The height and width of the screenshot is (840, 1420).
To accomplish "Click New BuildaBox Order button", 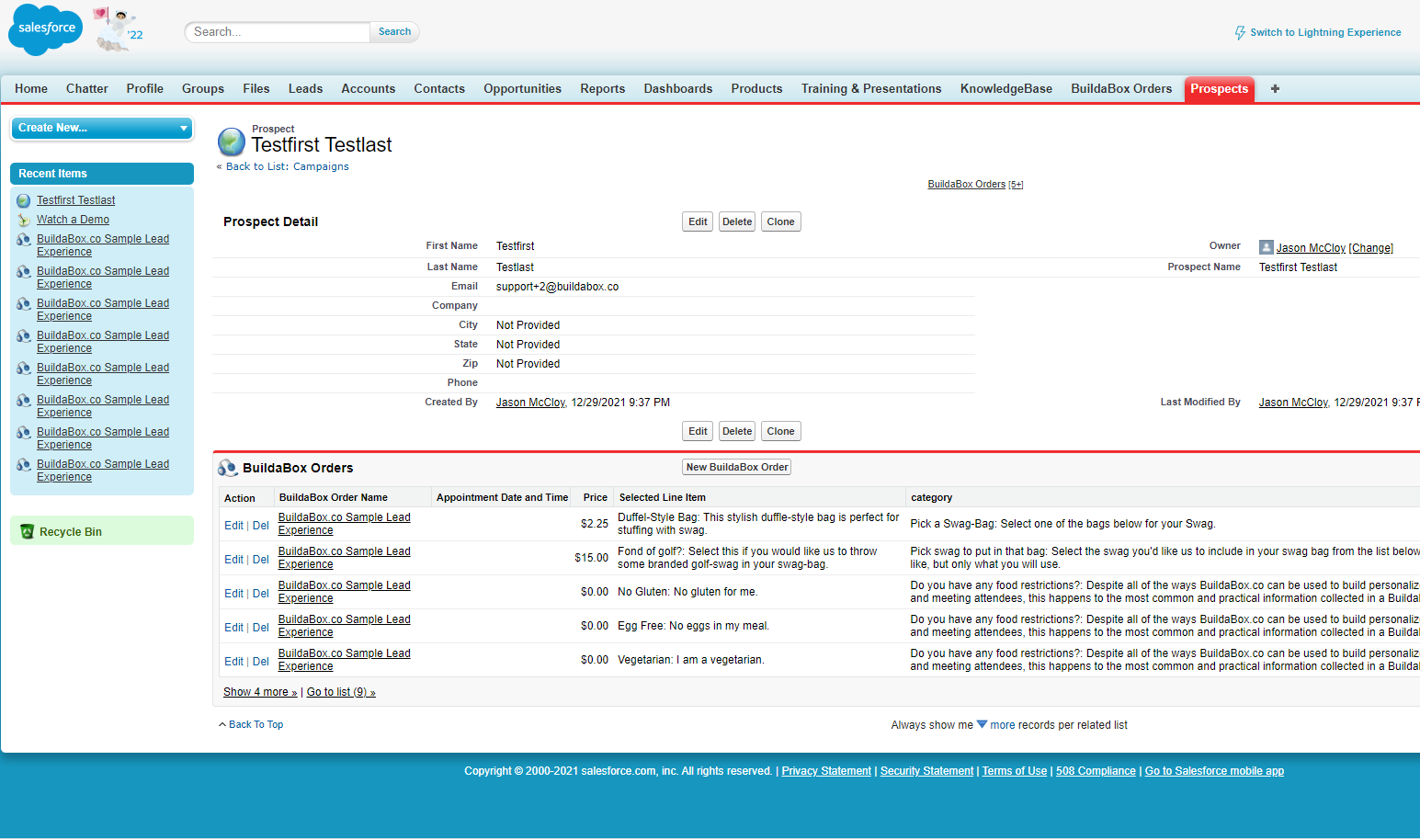I will point(737,467).
